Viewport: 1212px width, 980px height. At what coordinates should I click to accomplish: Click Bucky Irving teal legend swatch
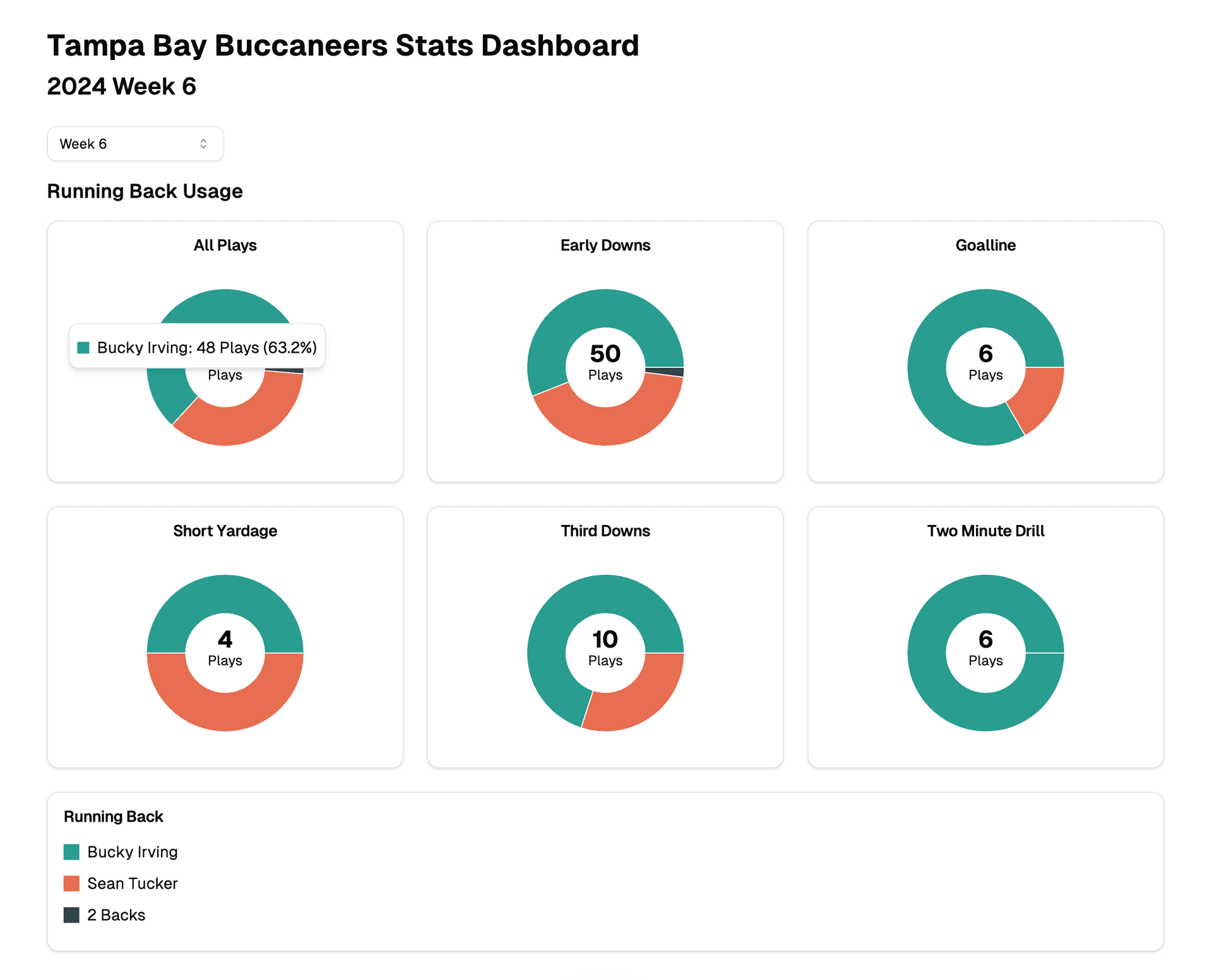(71, 852)
